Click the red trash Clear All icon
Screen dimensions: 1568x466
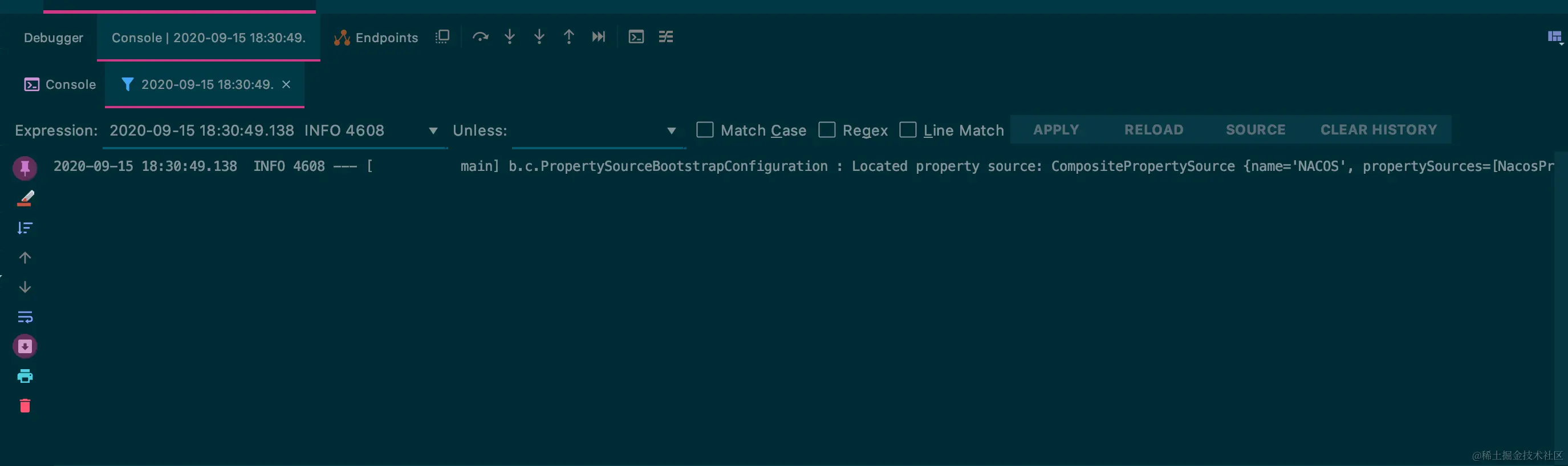coord(25,406)
